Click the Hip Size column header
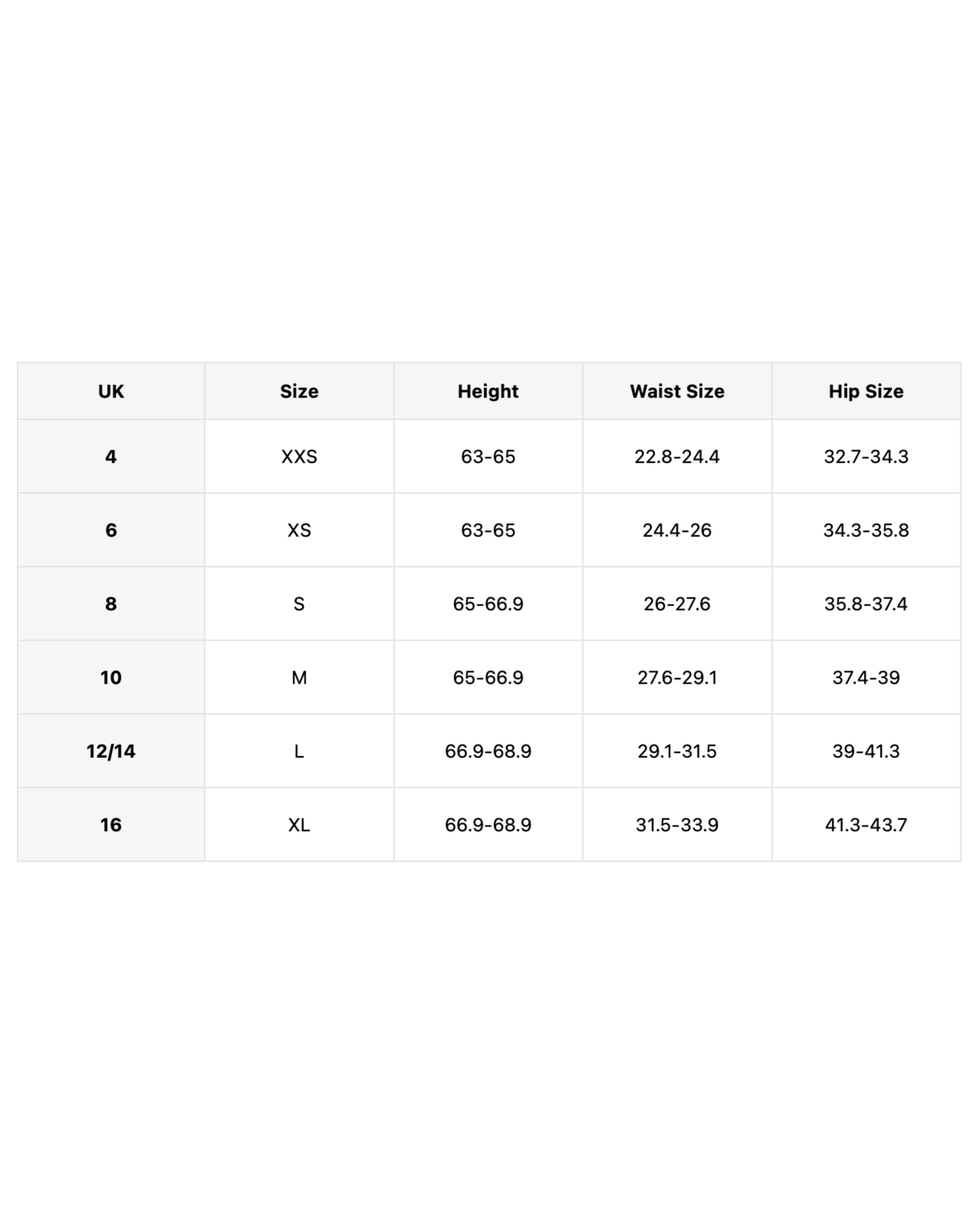Image resolution: width=980 pixels, height=1225 pixels. pyautogui.click(x=866, y=391)
